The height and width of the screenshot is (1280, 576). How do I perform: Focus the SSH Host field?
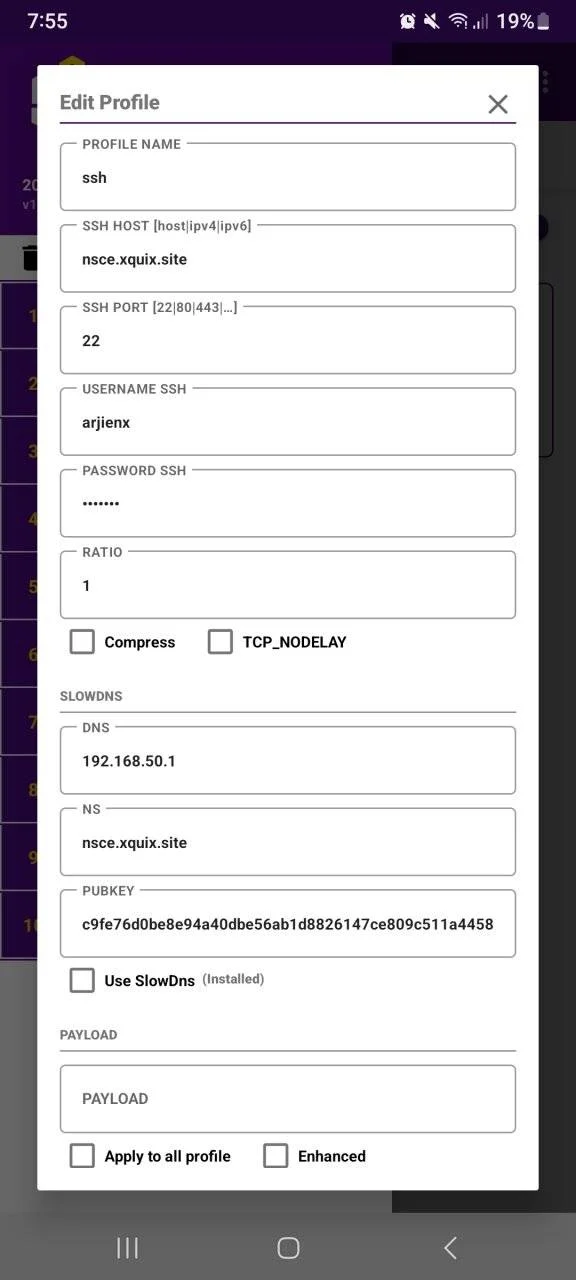(288, 259)
